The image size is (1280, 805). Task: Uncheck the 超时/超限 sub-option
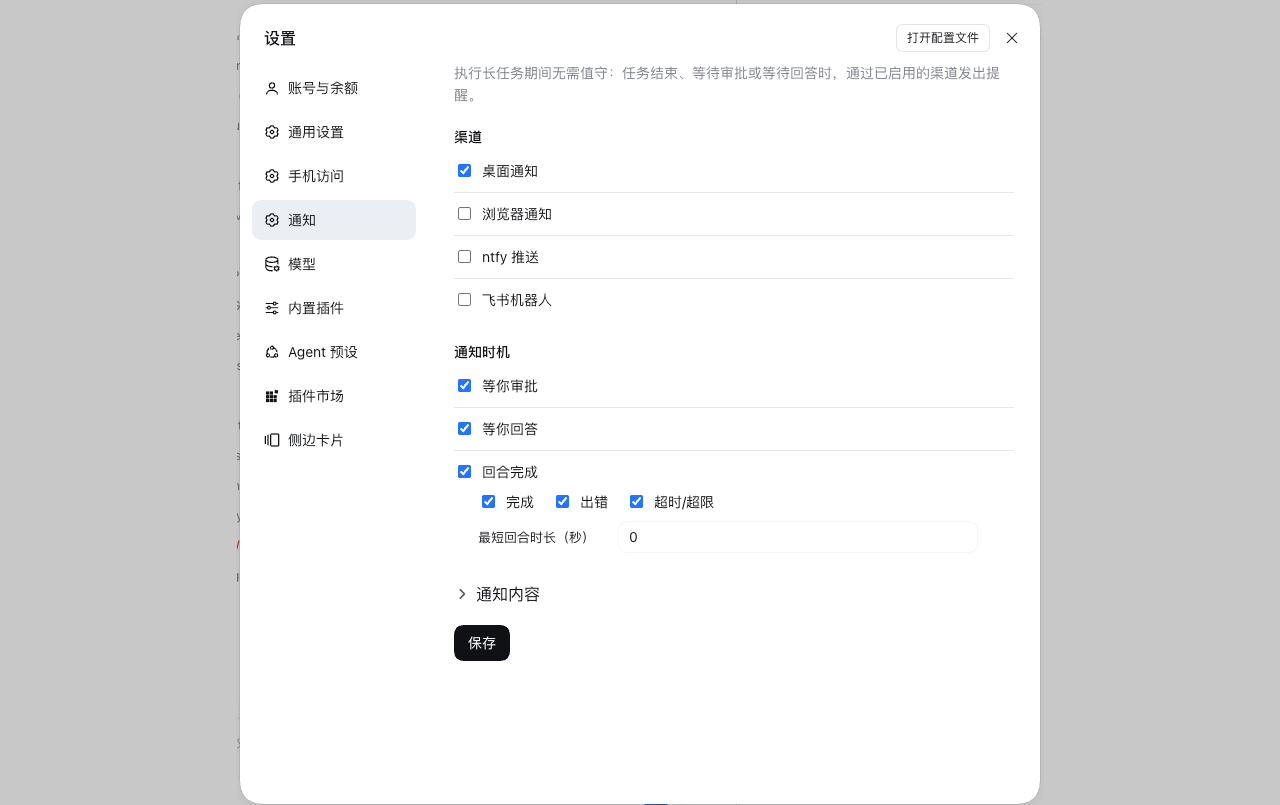tap(636, 502)
